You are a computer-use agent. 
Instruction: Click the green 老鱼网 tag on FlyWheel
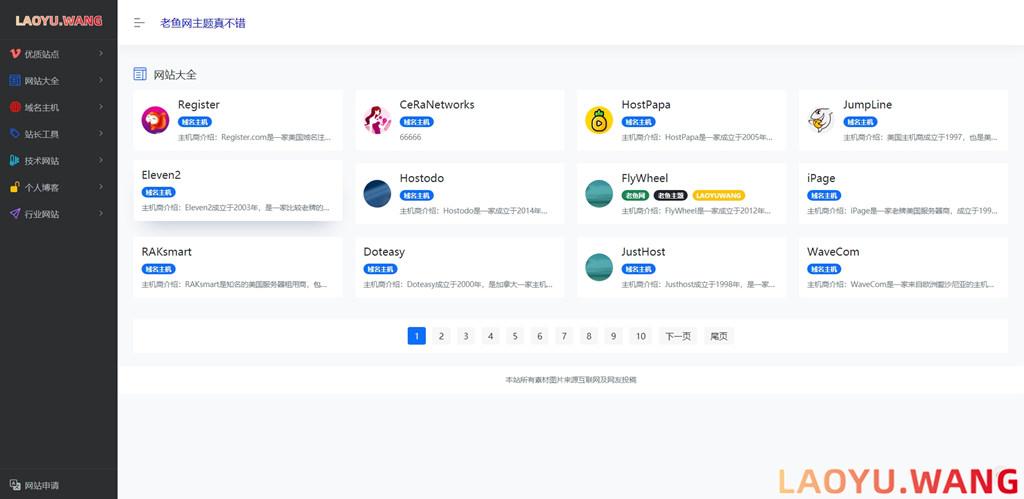pos(635,195)
